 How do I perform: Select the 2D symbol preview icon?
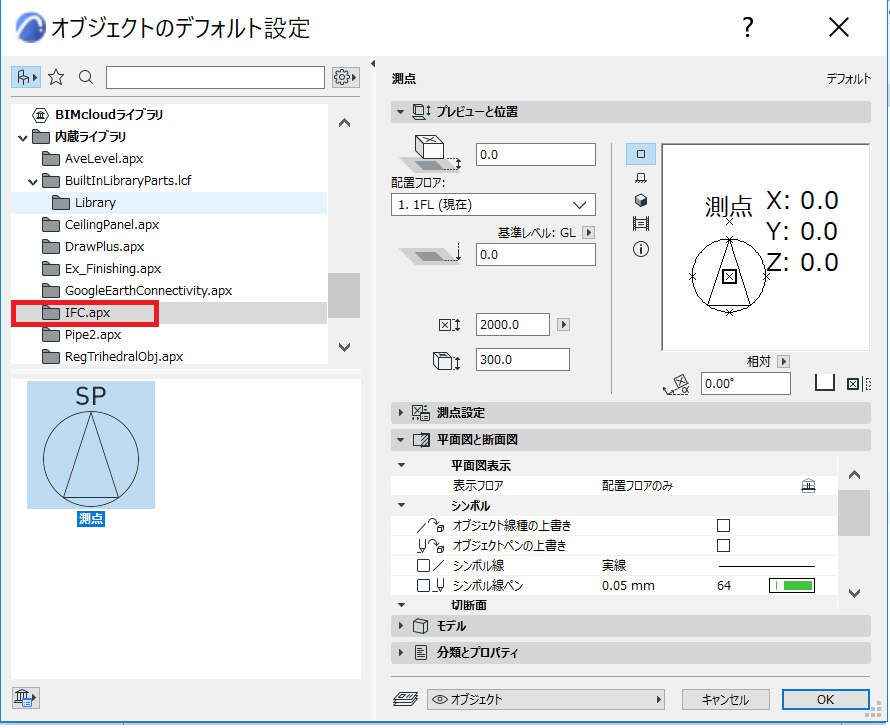[641, 154]
